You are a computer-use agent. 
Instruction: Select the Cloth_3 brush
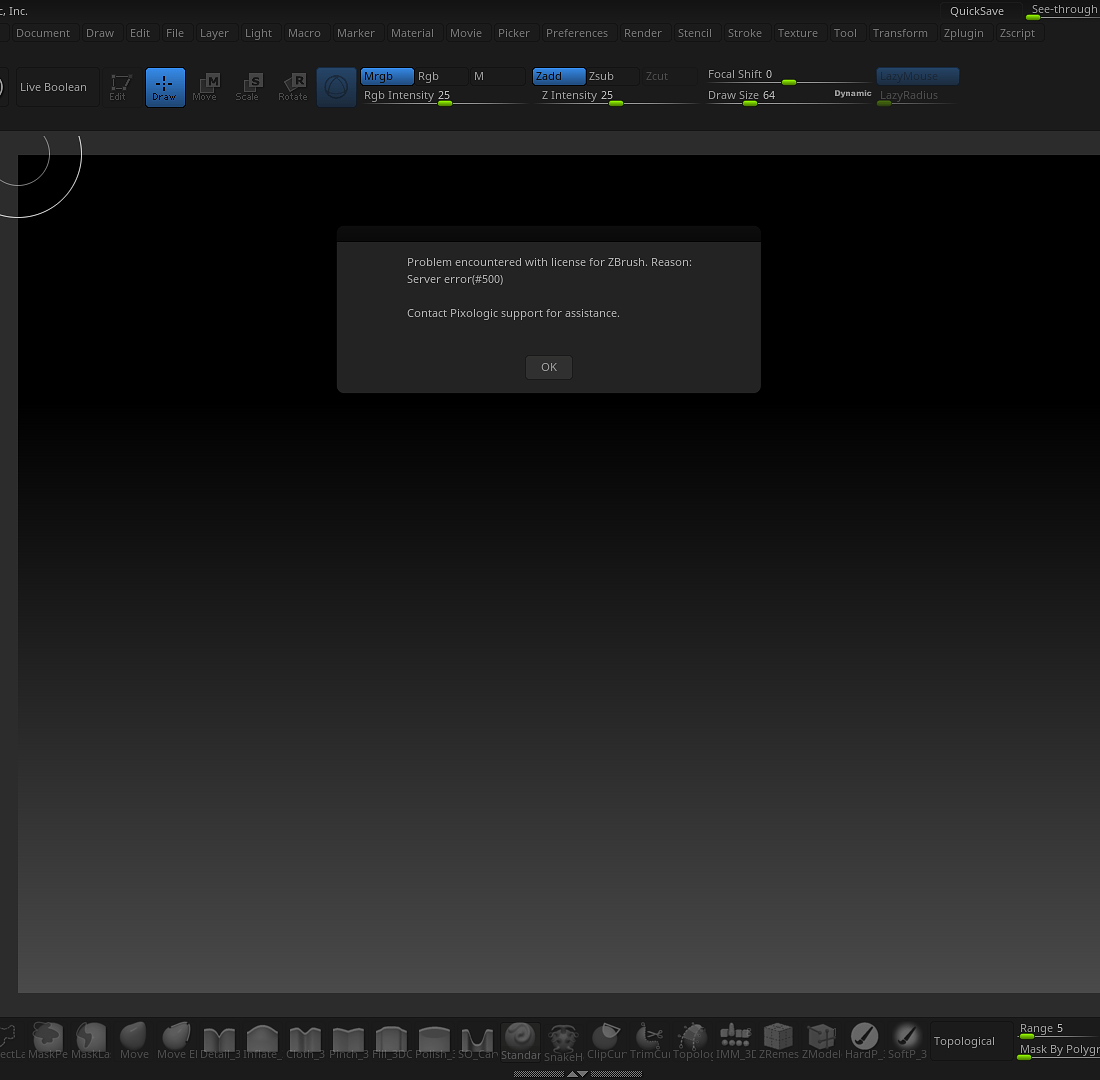click(305, 1040)
